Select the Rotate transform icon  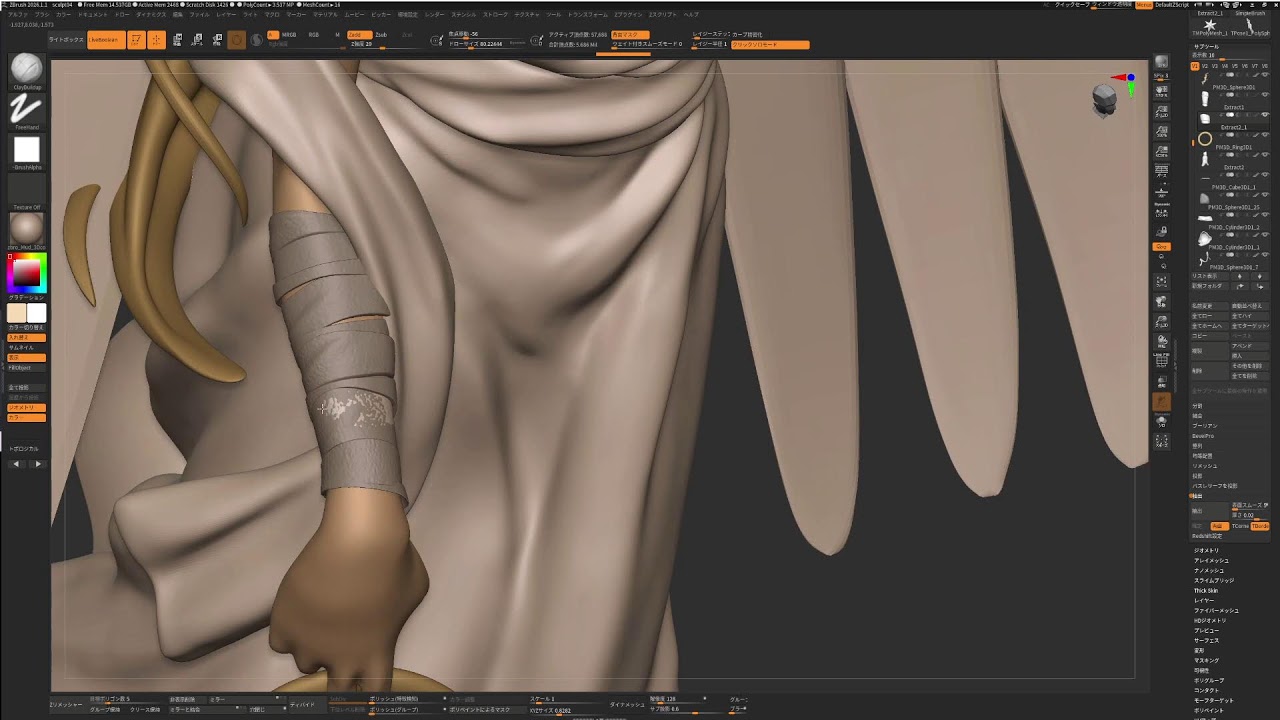[217, 40]
